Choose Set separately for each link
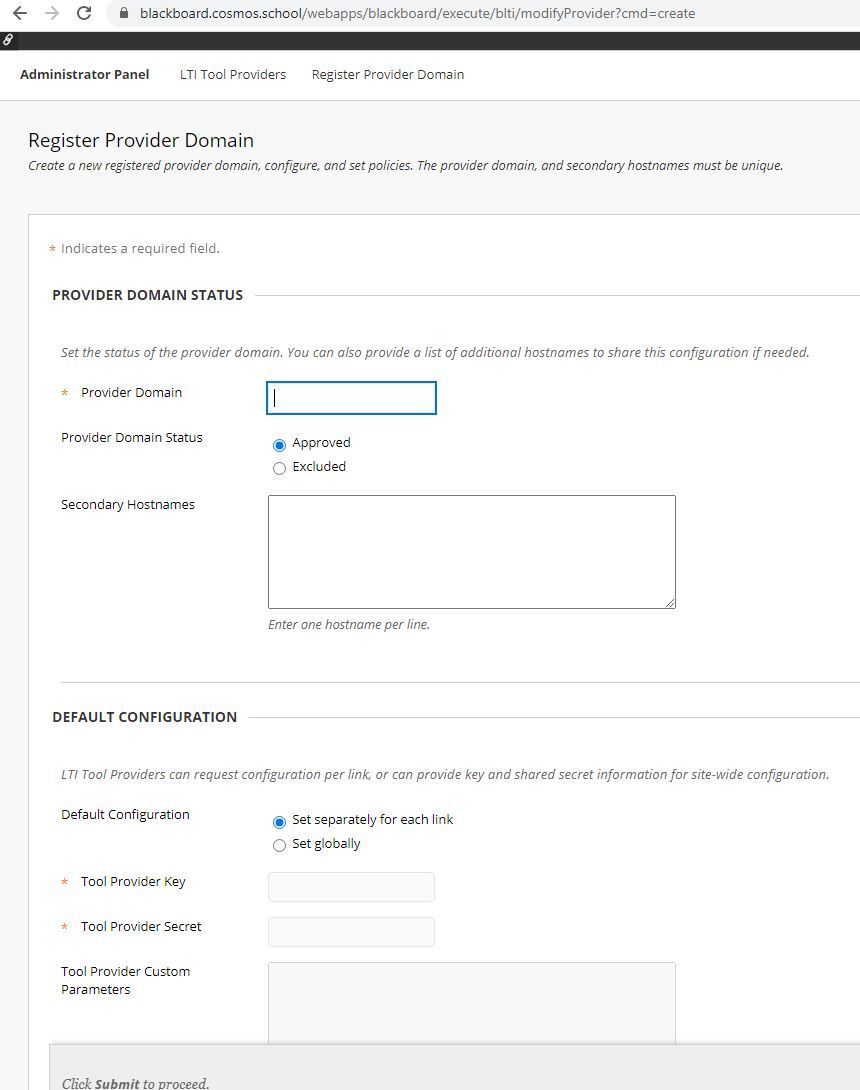This screenshot has width=860, height=1090. point(279,822)
